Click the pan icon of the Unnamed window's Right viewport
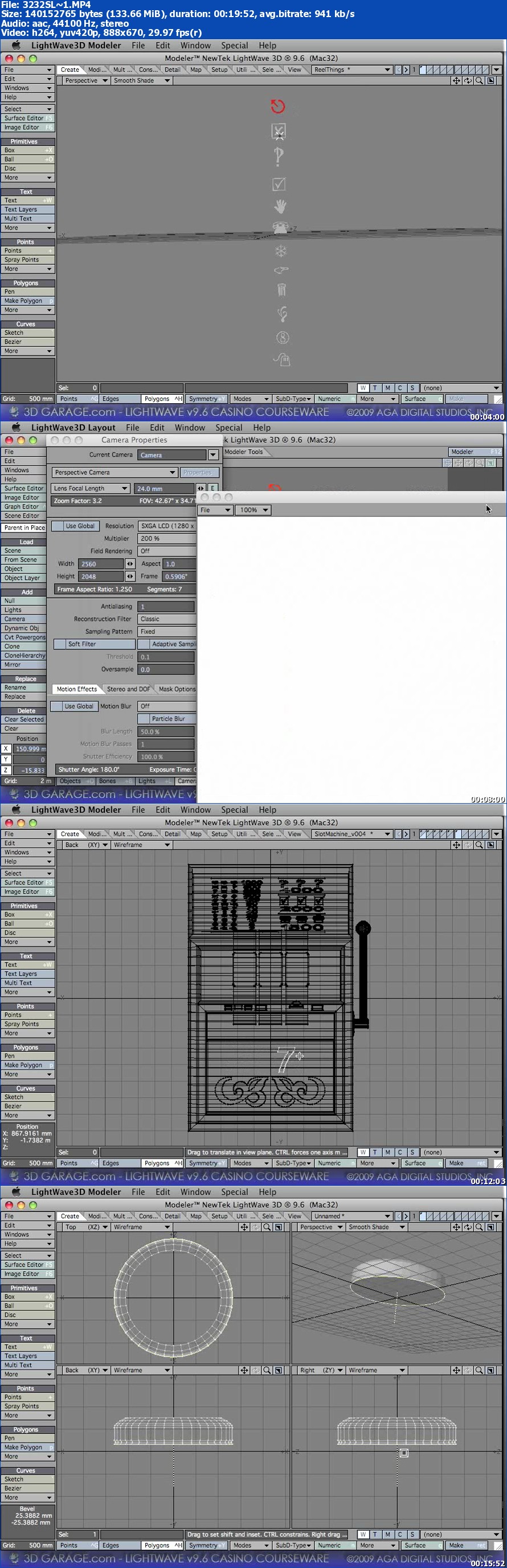Viewport: 507px width, 1568px height. point(456,1370)
